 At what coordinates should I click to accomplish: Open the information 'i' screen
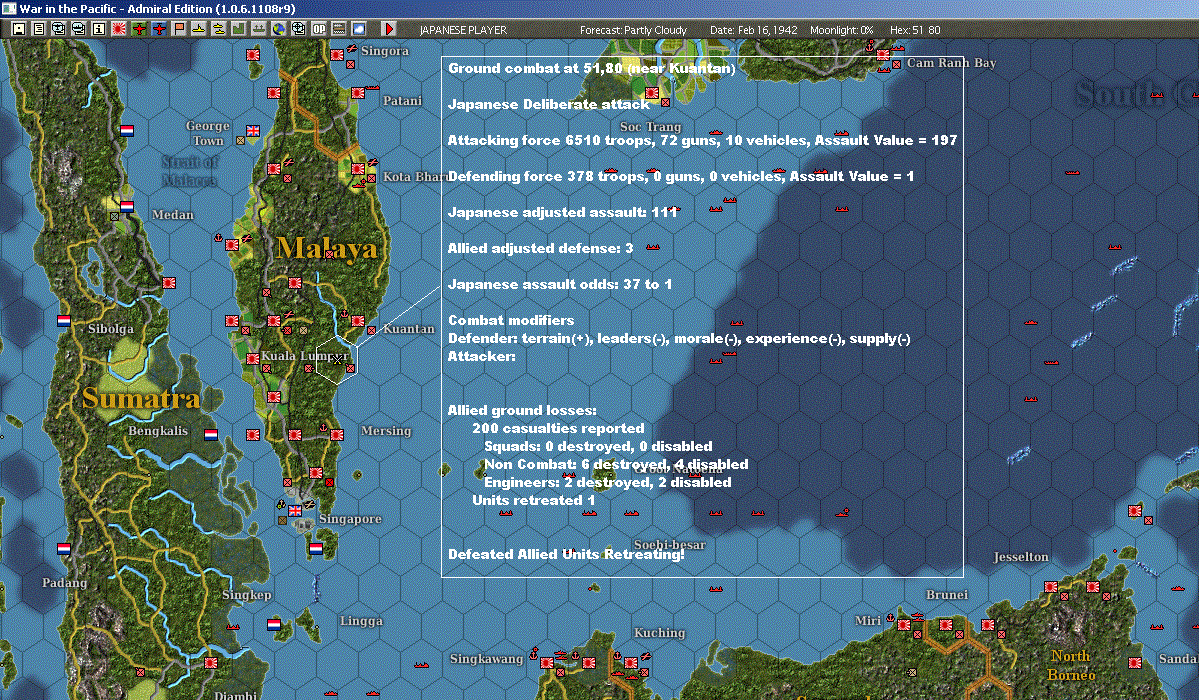pyautogui.click(x=99, y=29)
